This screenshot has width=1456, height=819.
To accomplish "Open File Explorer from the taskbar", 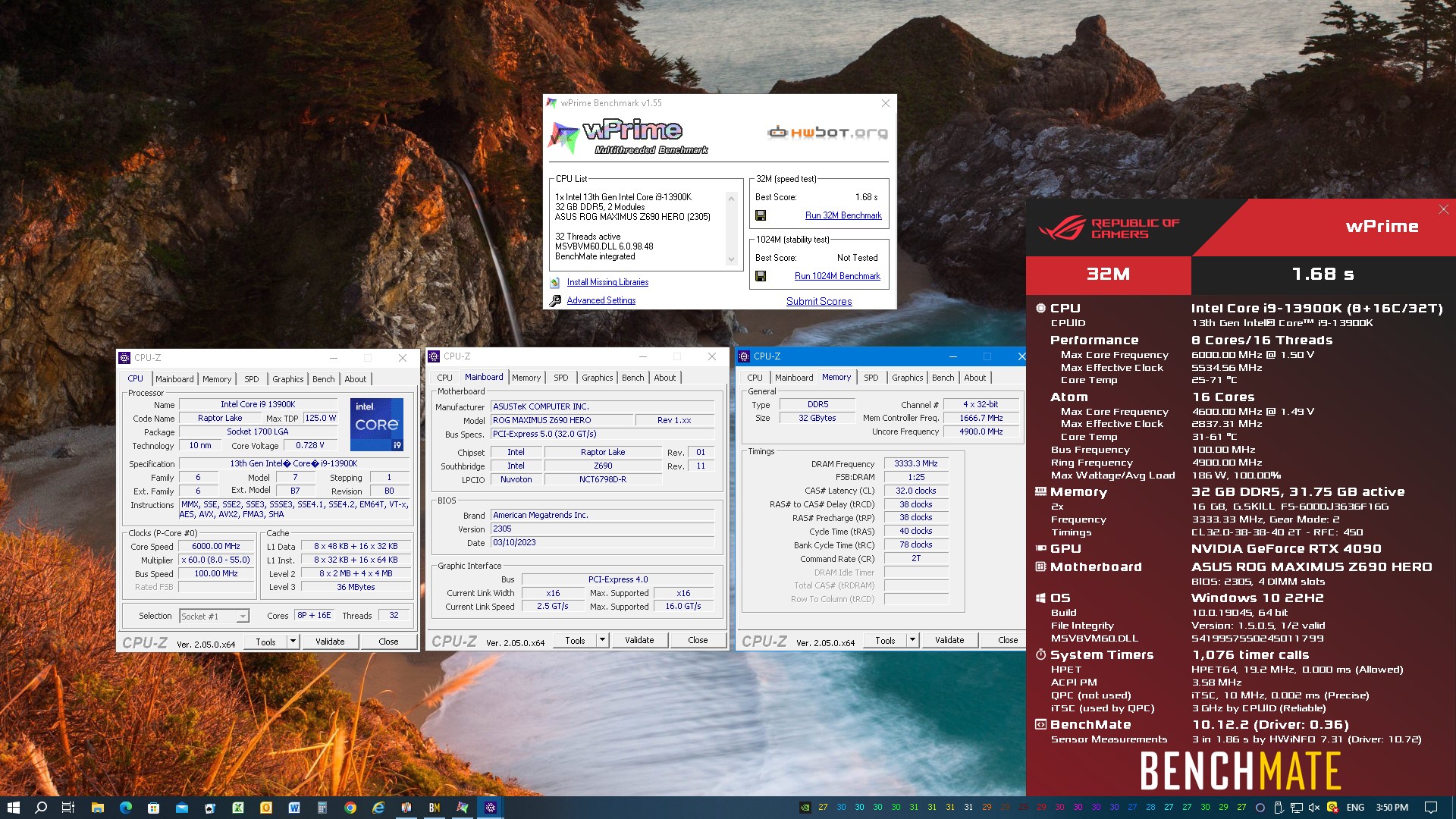I will pyautogui.click(x=97, y=808).
